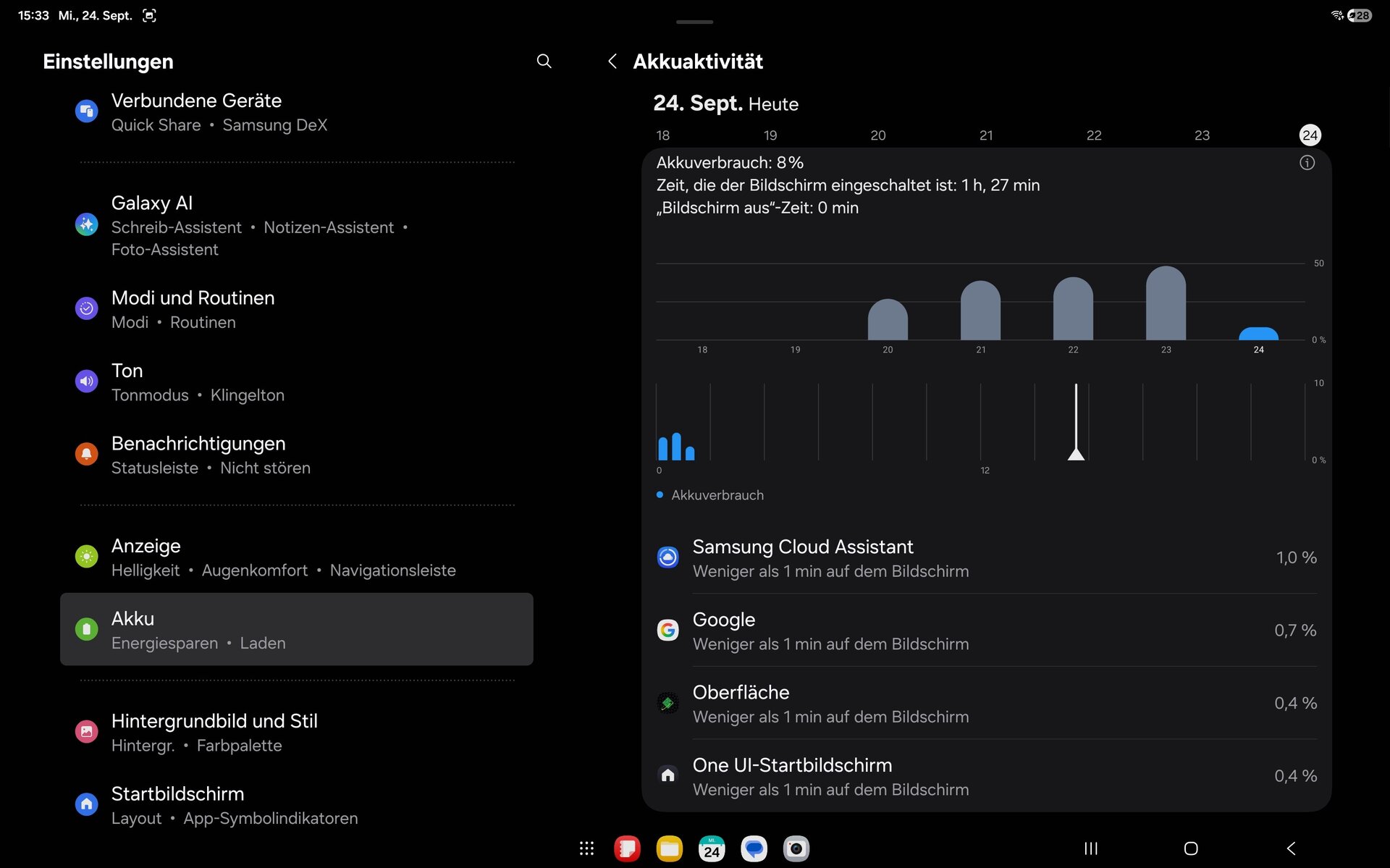Tap the day 23 bar in chart
This screenshot has height=868, width=1390.
[1166, 304]
